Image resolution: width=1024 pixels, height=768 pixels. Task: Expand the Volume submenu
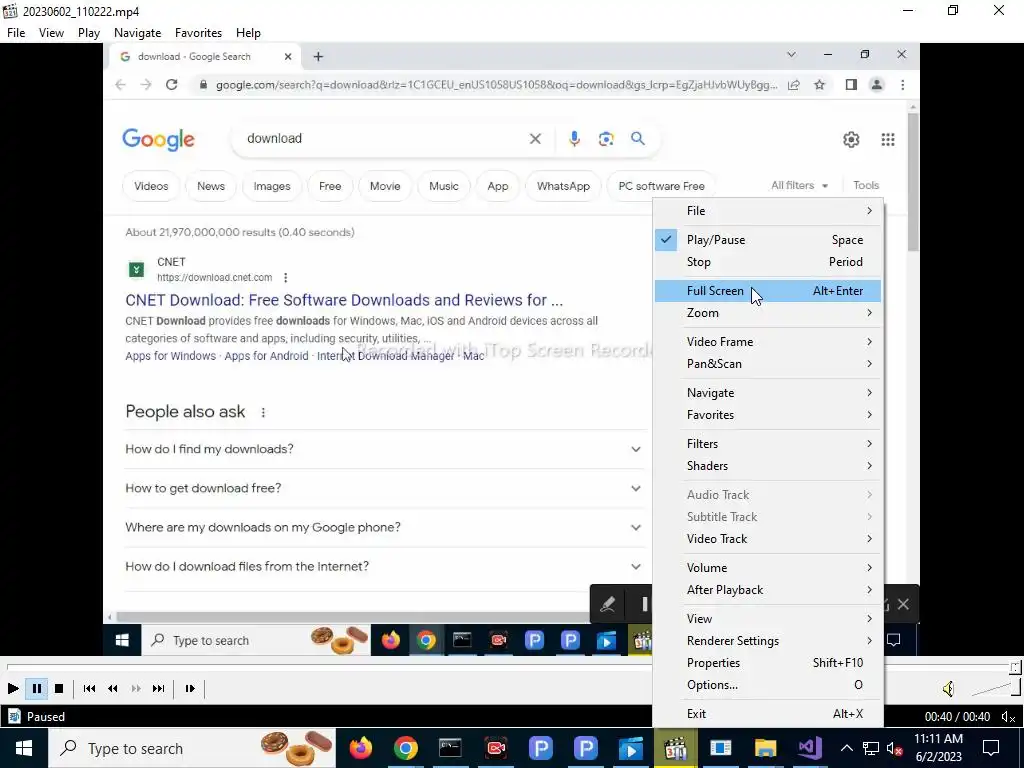(768, 568)
